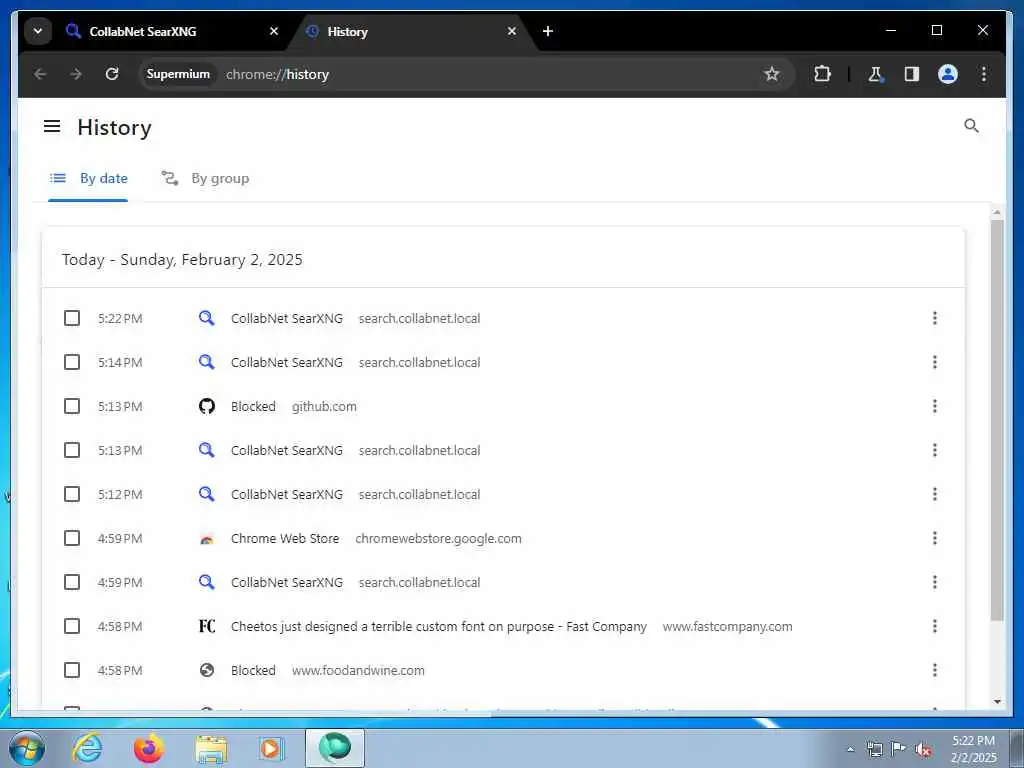Screen dimensions: 1024x768
Task: Toggle the side panel icon
Action: point(912,74)
